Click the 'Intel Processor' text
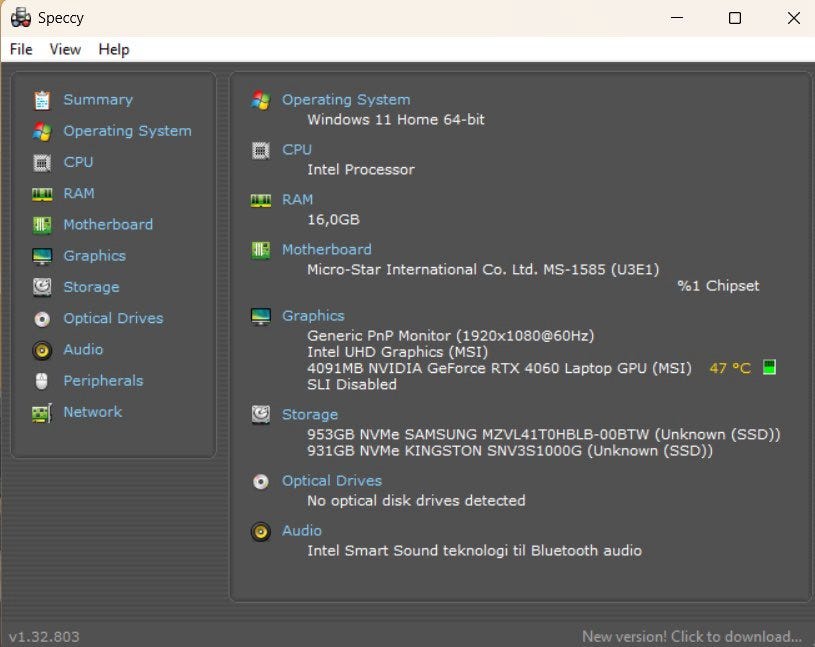Screen dimensions: 815x647 [361, 169]
